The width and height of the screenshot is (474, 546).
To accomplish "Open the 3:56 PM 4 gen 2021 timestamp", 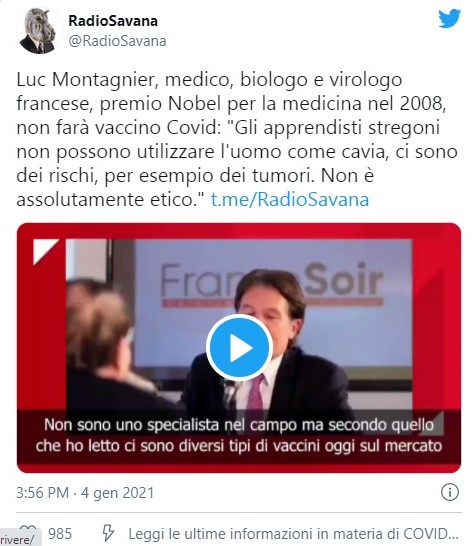I will tap(85, 493).
